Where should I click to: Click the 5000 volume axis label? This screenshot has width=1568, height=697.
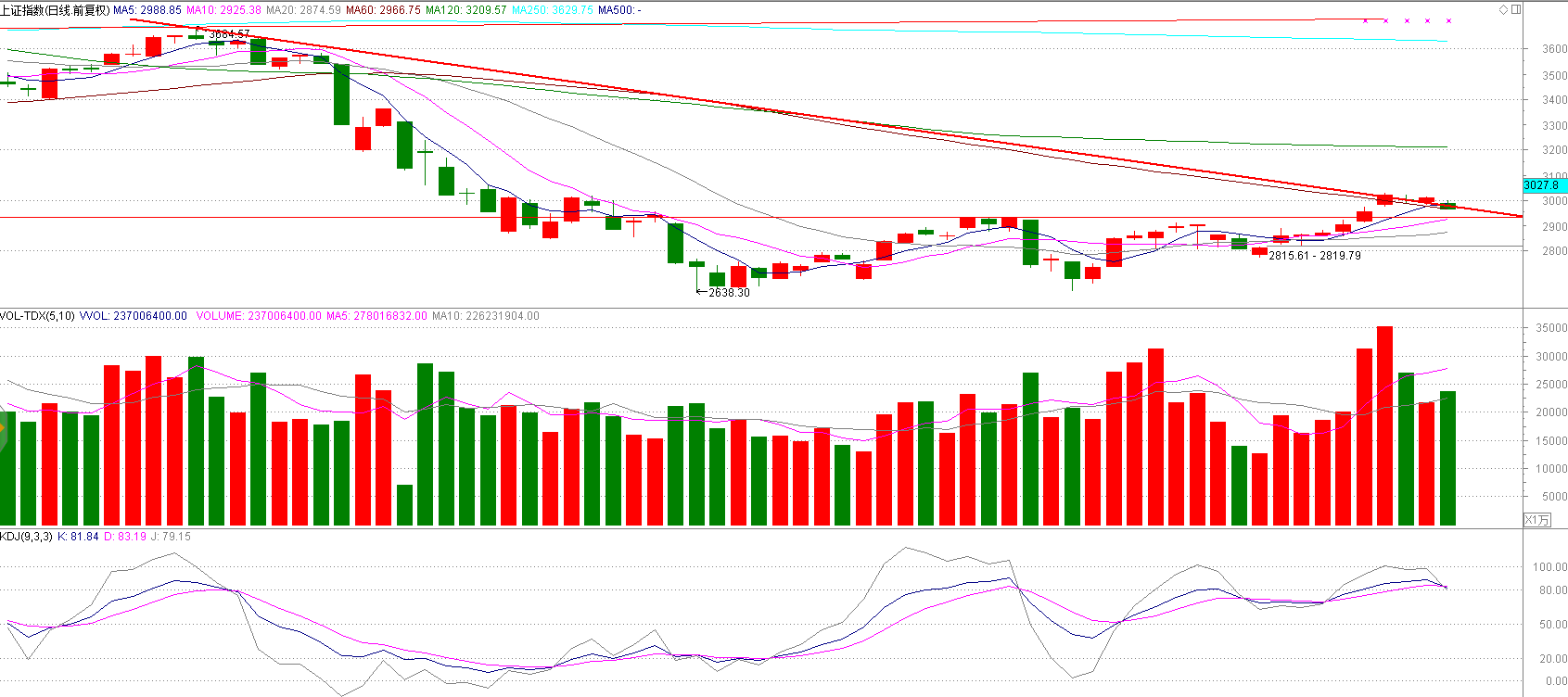click(x=1554, y=497)
